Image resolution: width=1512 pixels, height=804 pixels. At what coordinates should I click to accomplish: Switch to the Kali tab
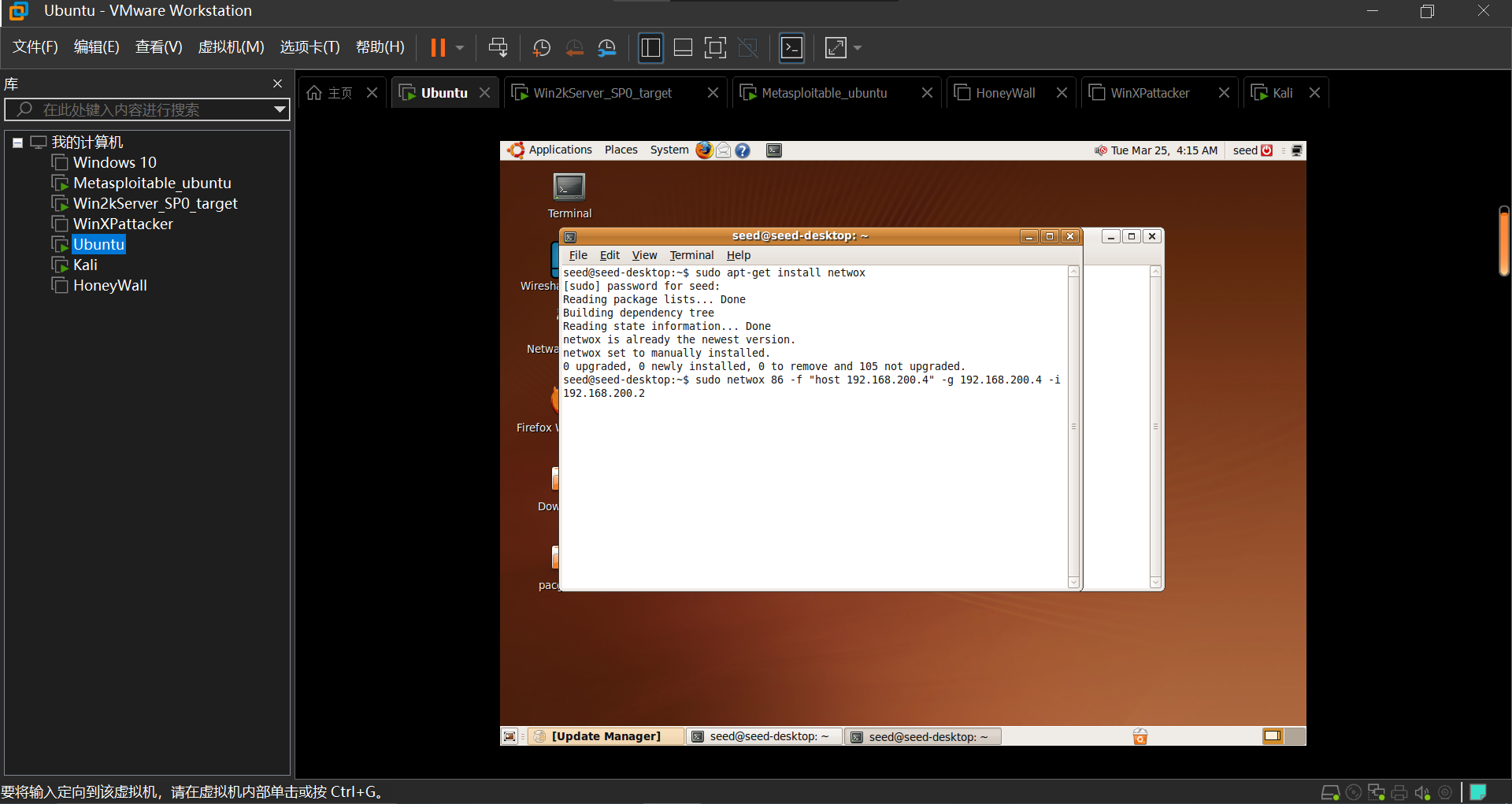[1282, 93]
